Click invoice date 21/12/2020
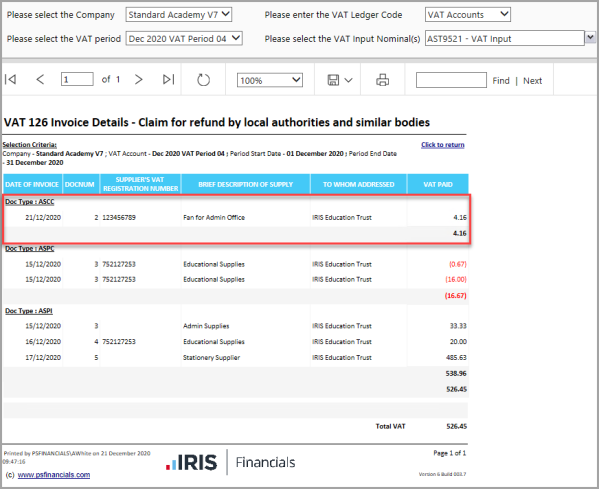The image size is (599, 489). coord(43,217)
